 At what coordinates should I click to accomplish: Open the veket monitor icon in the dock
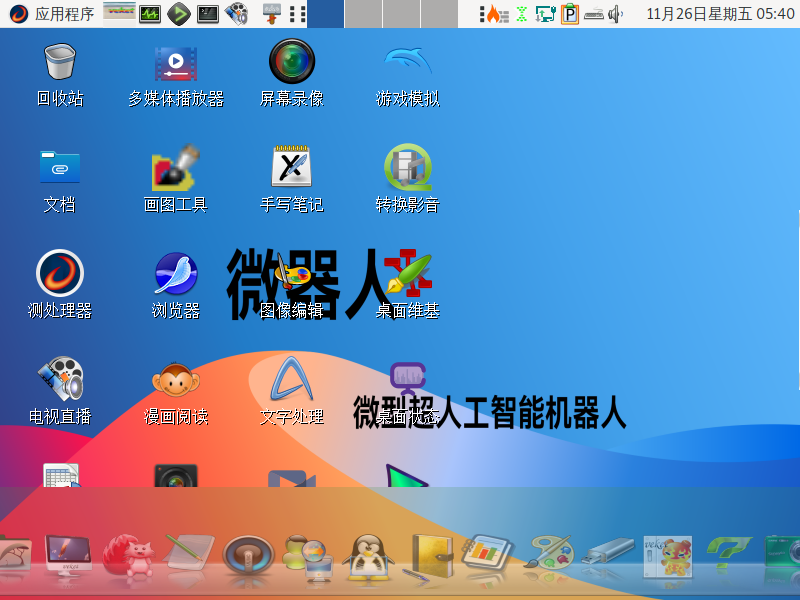[x=68, y=555]
